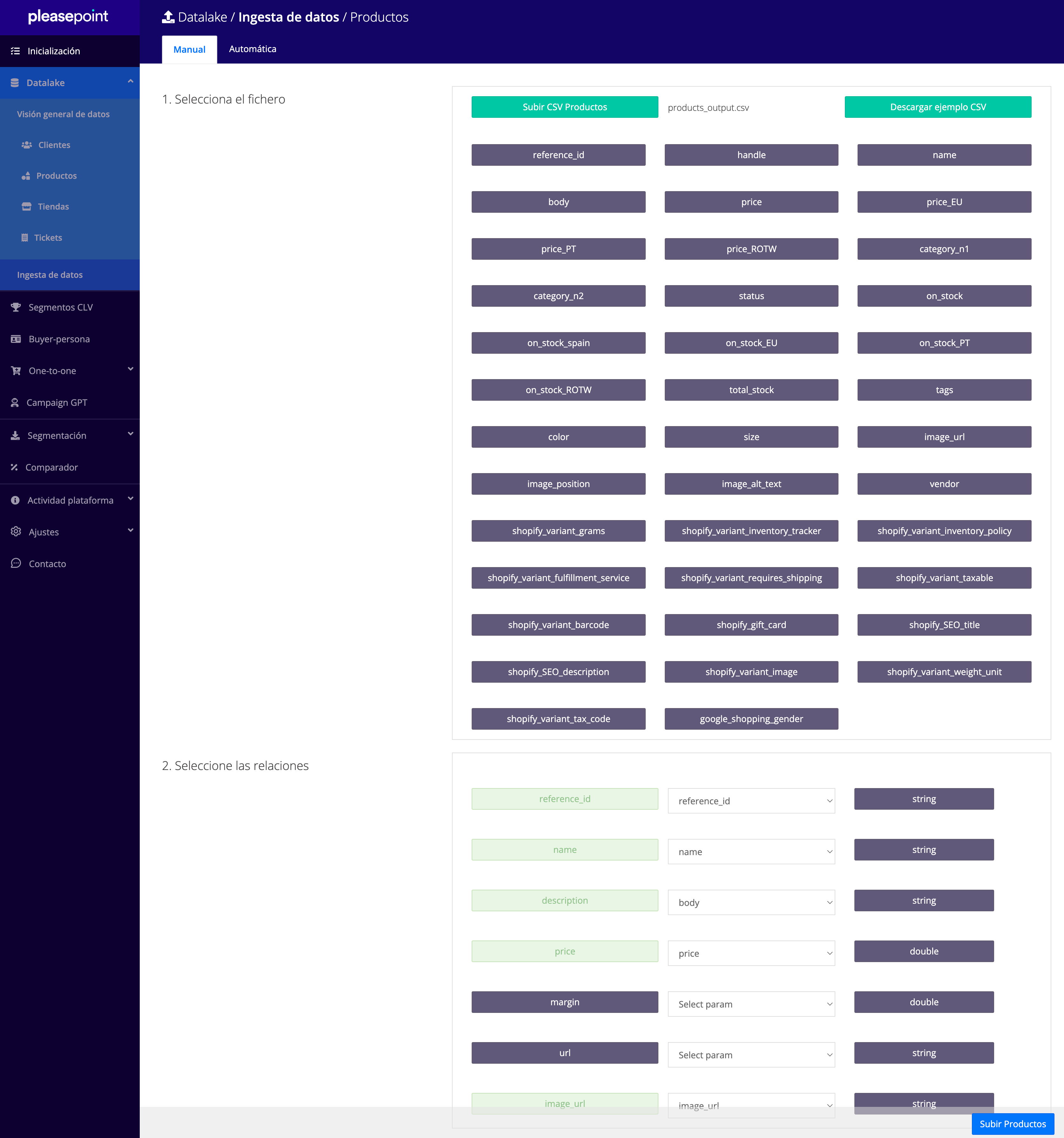Open the margin Select param dropdown
The height and width of the screenshot is (1138, 1064).
751,1004
